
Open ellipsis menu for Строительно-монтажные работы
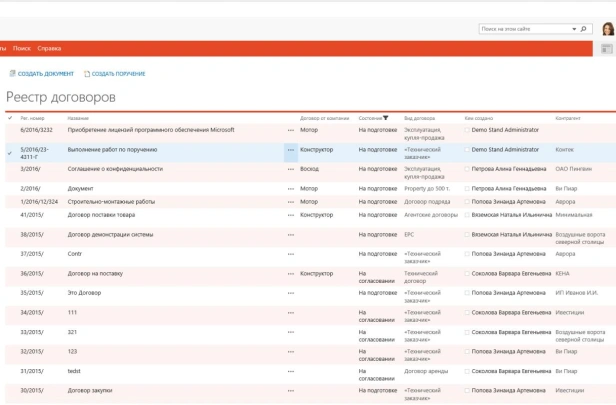coord(291,202)
